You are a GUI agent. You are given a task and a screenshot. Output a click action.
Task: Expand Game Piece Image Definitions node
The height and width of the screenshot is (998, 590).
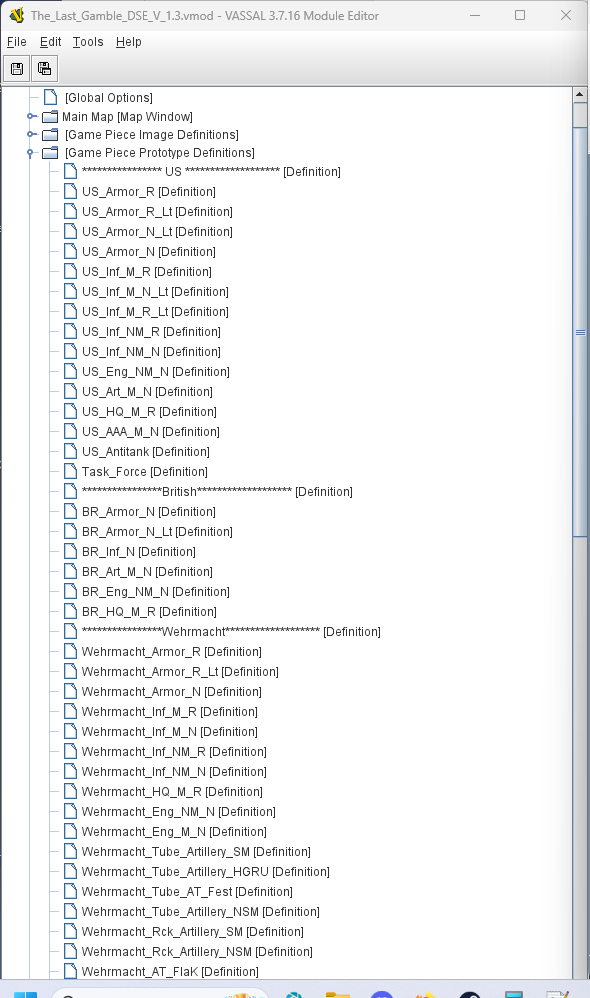click(x=31, y=134)
